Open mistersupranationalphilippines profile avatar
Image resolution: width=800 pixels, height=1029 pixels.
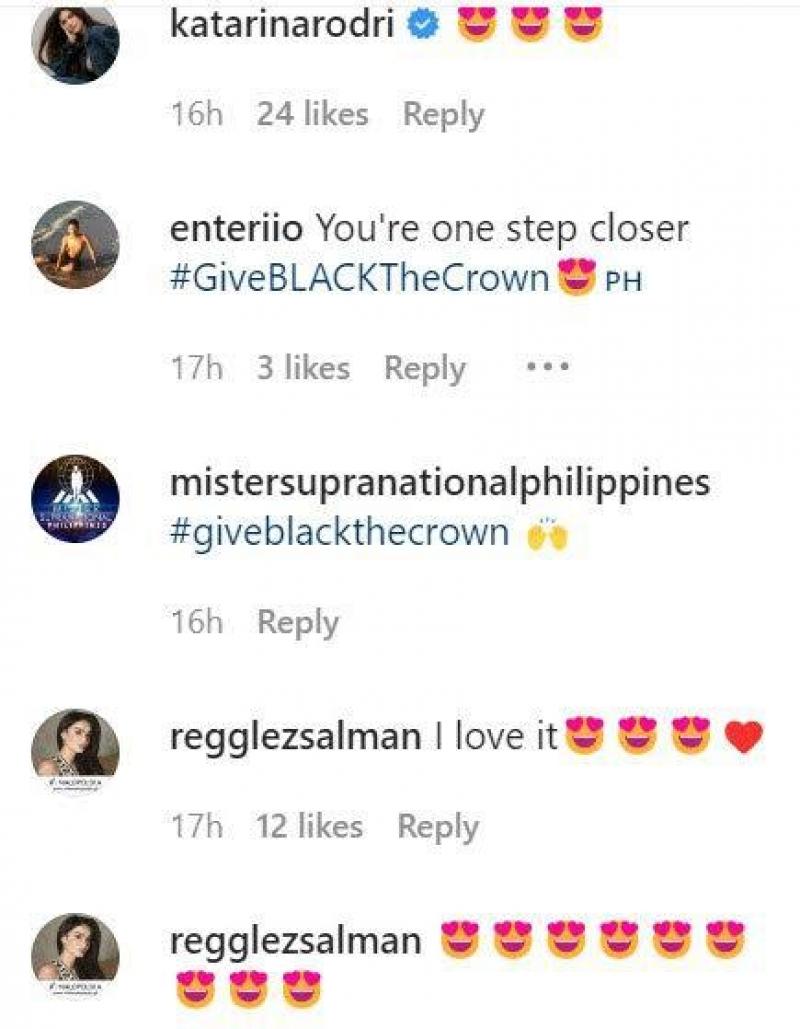tap(76, 499)
